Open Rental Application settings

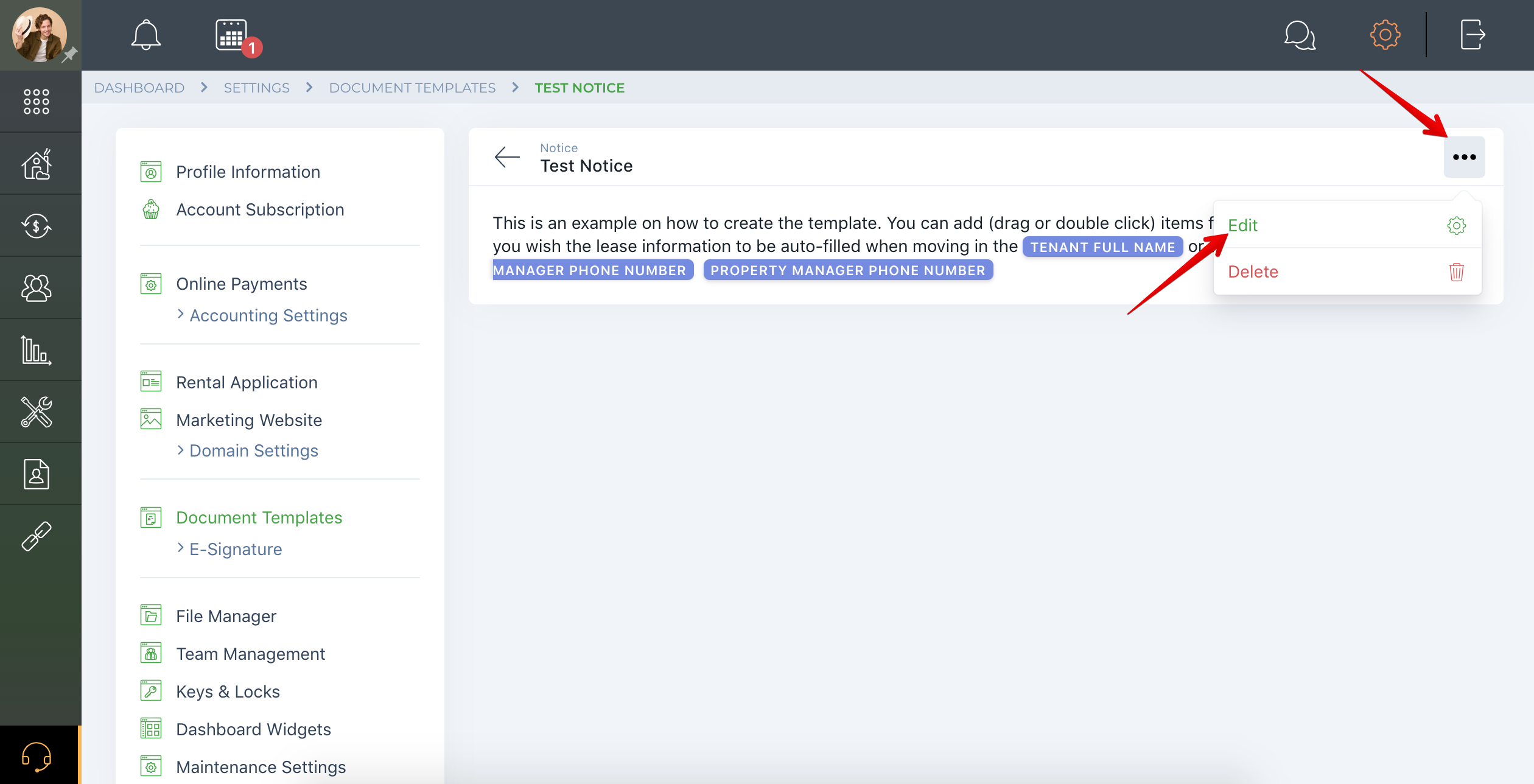click(247, 382)
